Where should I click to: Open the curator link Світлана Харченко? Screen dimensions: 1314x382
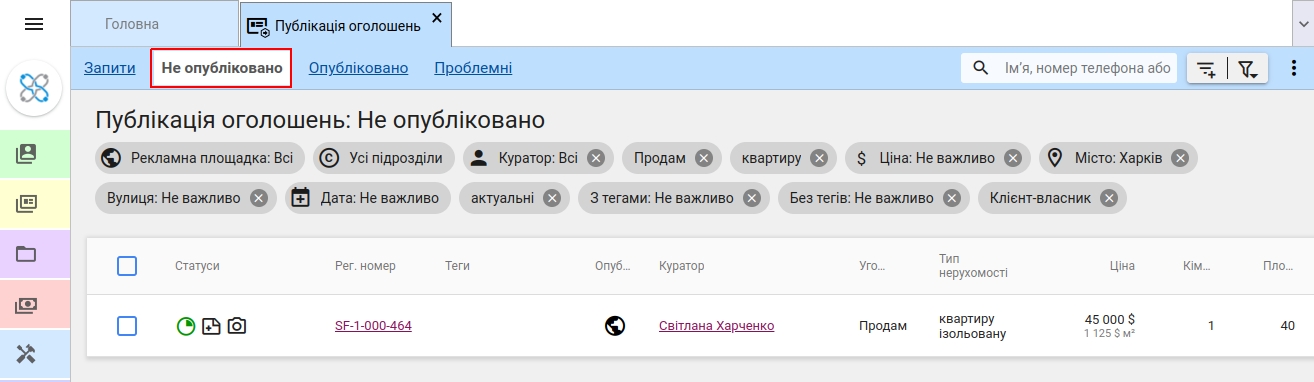point(716,326)
